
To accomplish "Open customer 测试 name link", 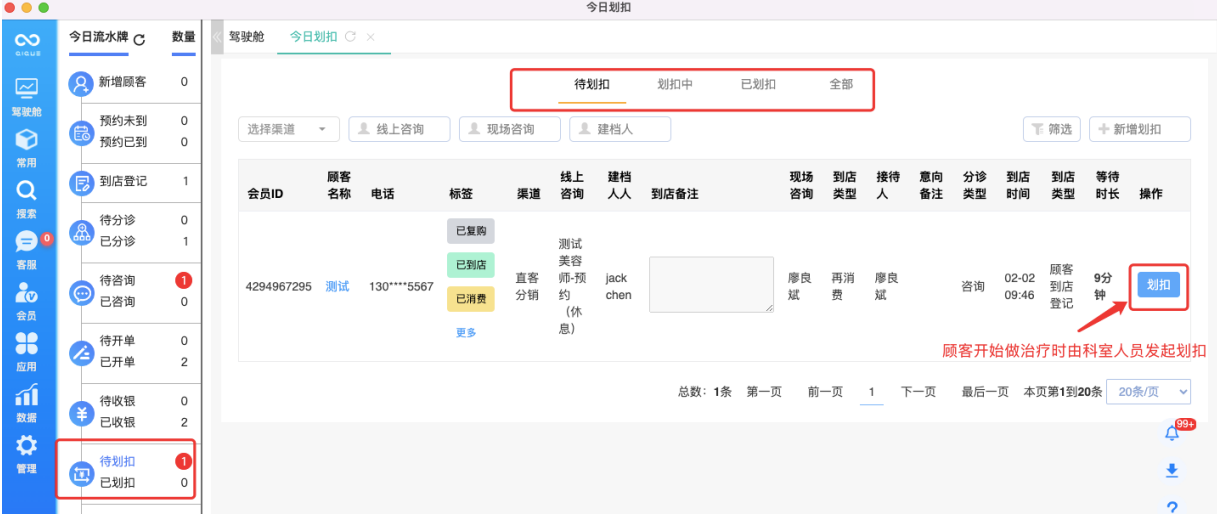I will pyautogui.click(x=338, y=287).
